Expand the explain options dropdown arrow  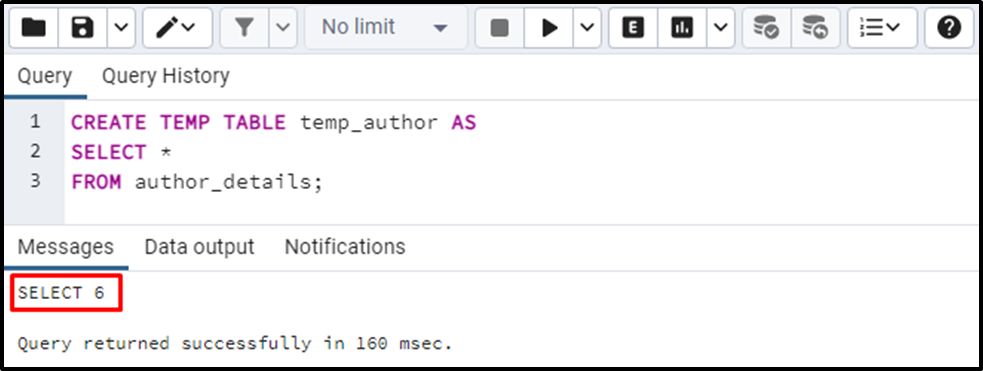click(721, 28)
